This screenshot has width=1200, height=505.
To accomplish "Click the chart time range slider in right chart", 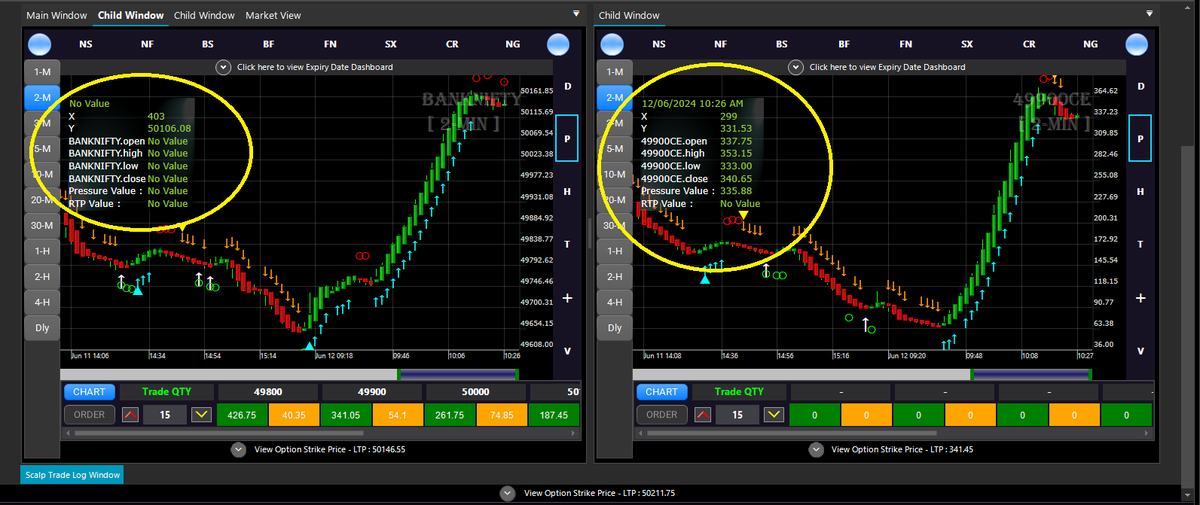I will pos(1031,374).
